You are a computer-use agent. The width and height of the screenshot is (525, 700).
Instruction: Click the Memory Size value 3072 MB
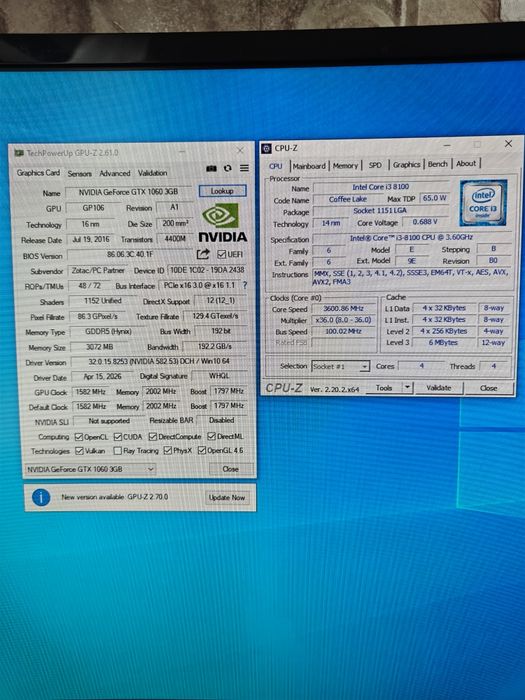[x=99, y=346]
